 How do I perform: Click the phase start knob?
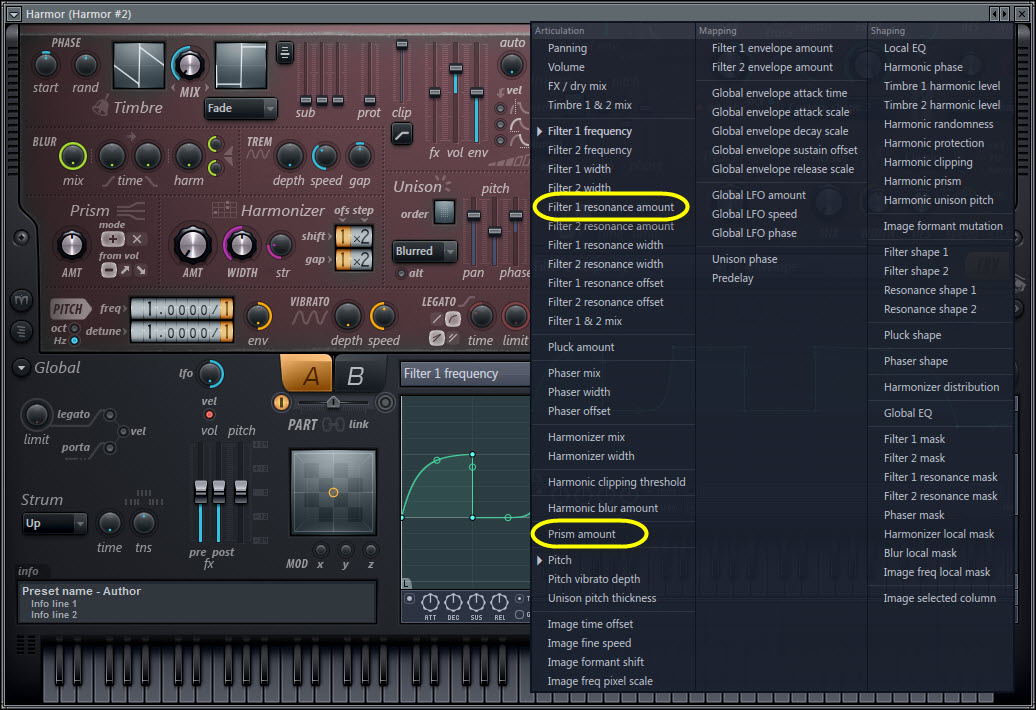(x=45, y=65)
